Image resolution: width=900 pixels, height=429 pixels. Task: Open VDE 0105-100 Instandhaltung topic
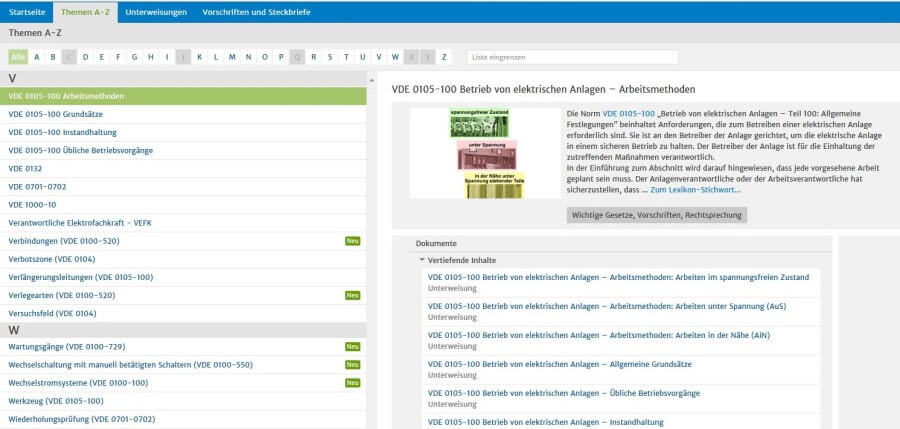tap(183, 132)
